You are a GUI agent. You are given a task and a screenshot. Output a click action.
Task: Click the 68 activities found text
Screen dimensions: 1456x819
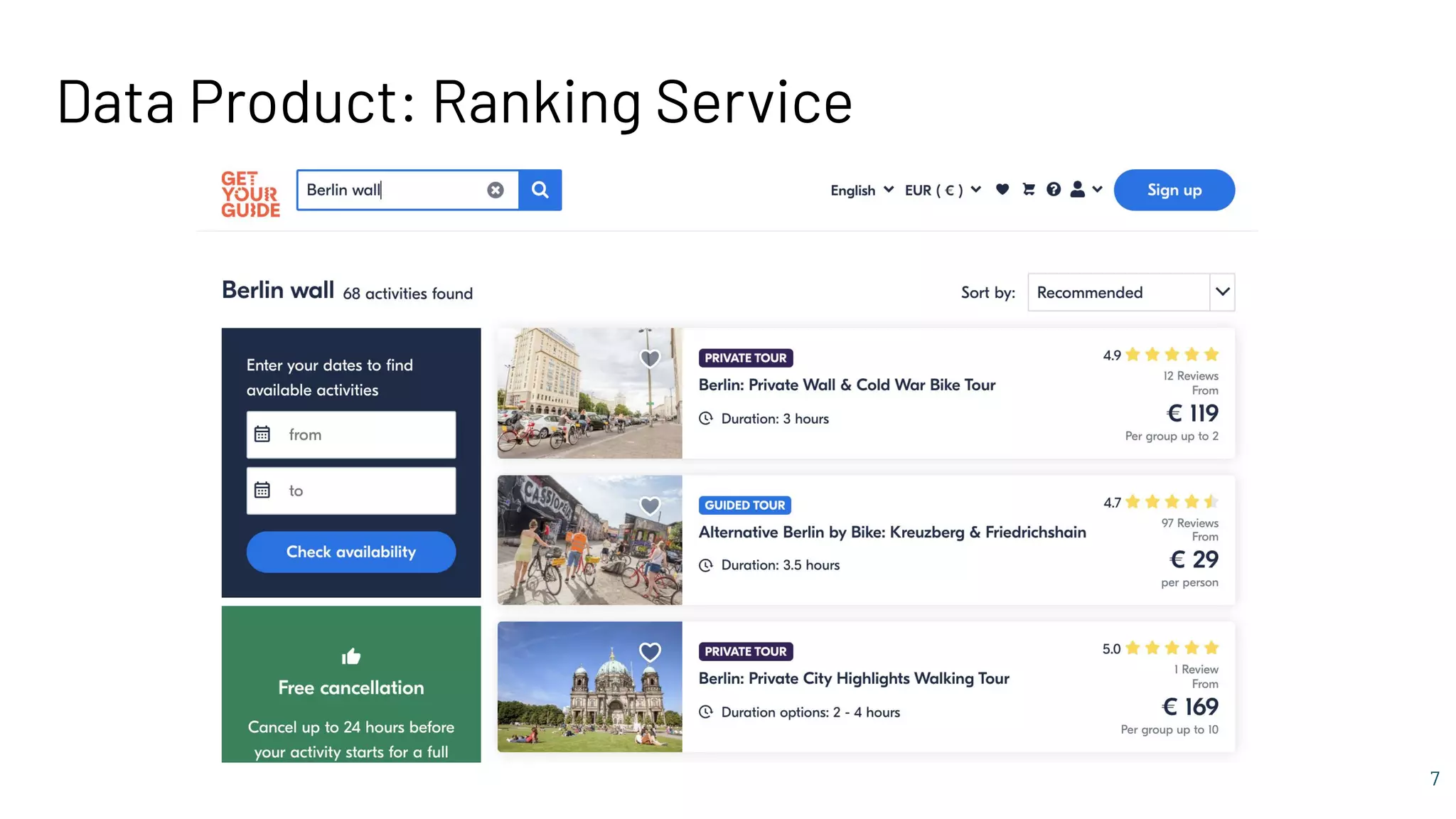coord(407,294)
